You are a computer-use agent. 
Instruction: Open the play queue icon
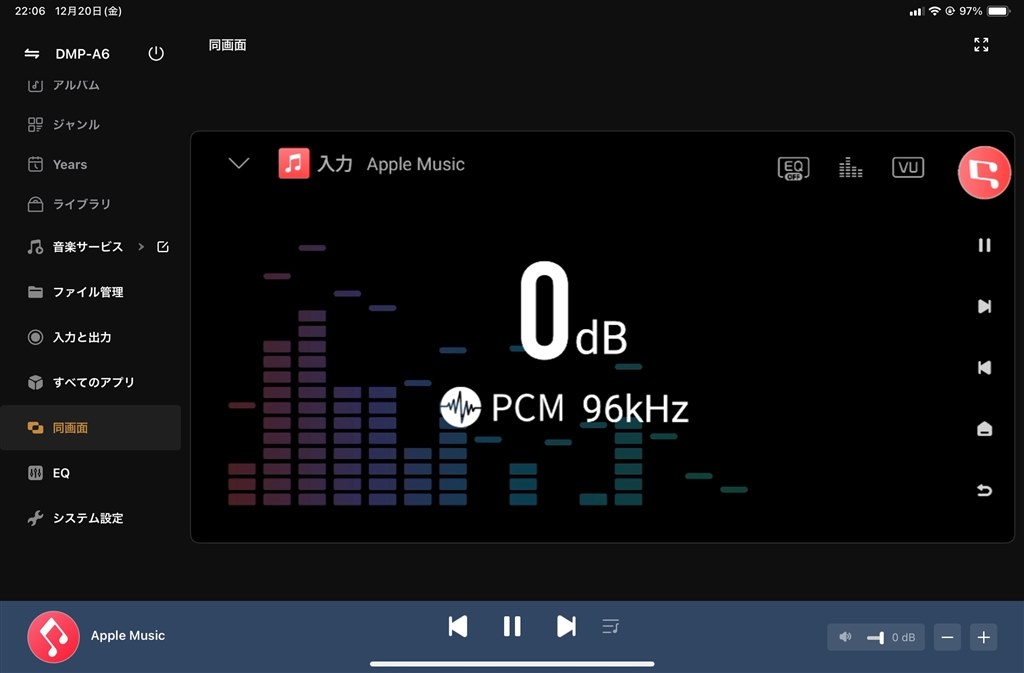[611, 627]
